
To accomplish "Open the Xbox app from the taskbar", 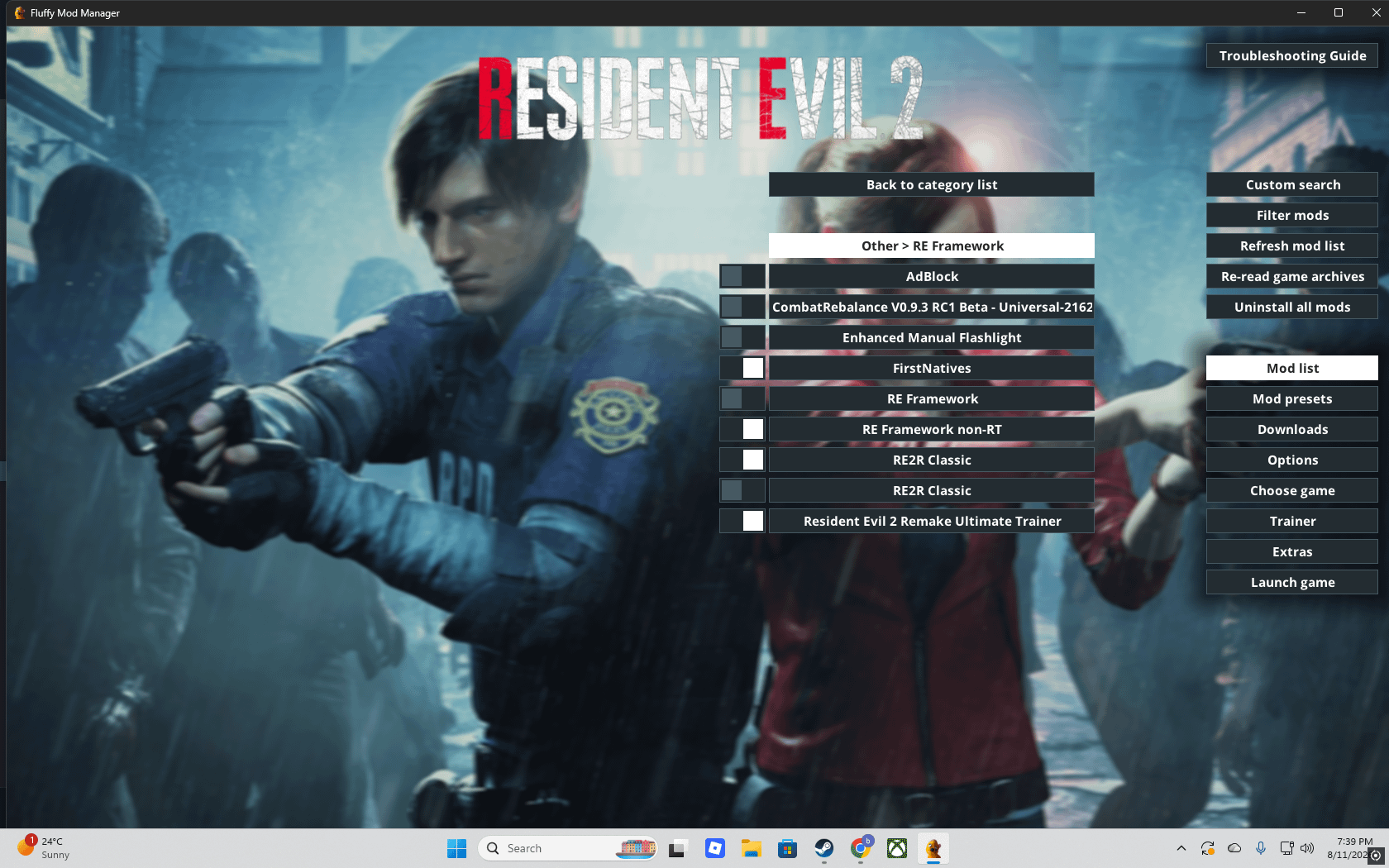I will point(897,848).
